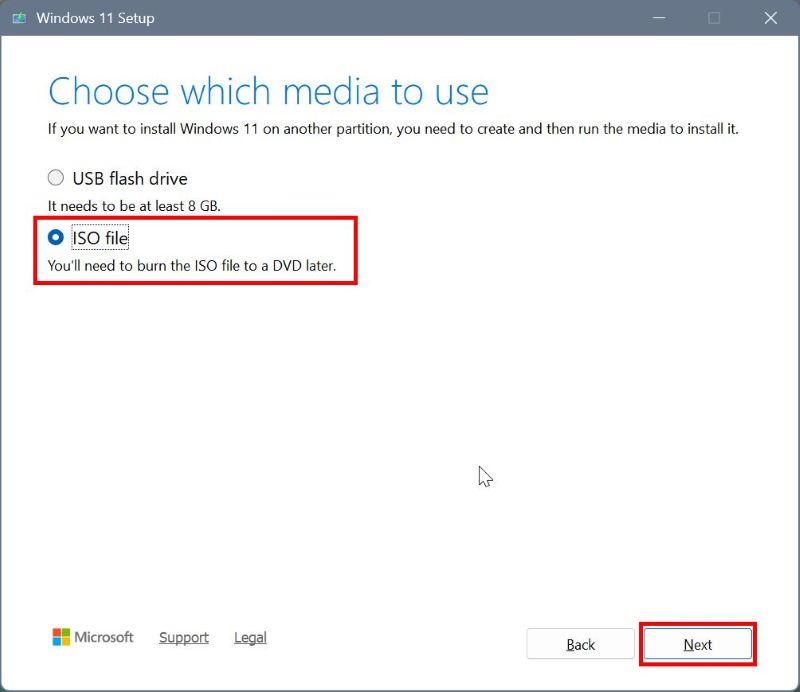Click the four-color Microsoft logo squares
Viewport: 800px width, 692px height.
62,637
